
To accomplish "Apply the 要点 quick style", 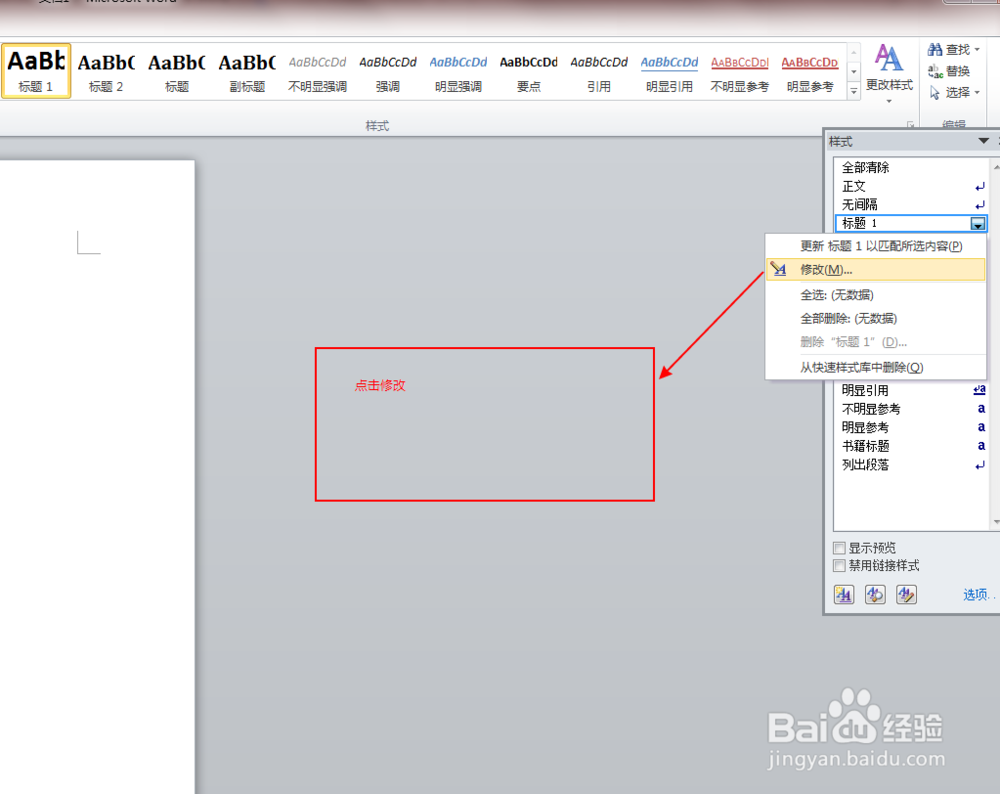I will click(528, 71).
